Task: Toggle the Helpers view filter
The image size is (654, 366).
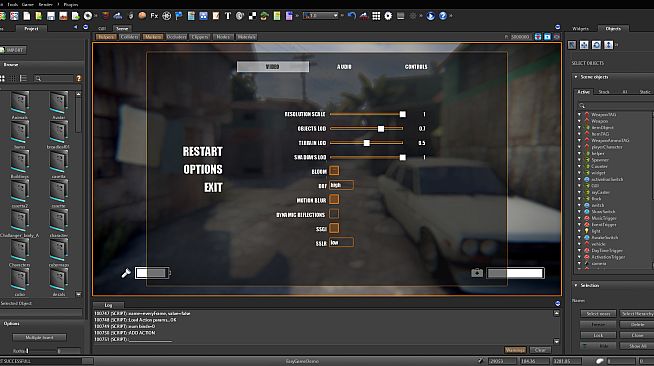Action: [x=106, y=37]
